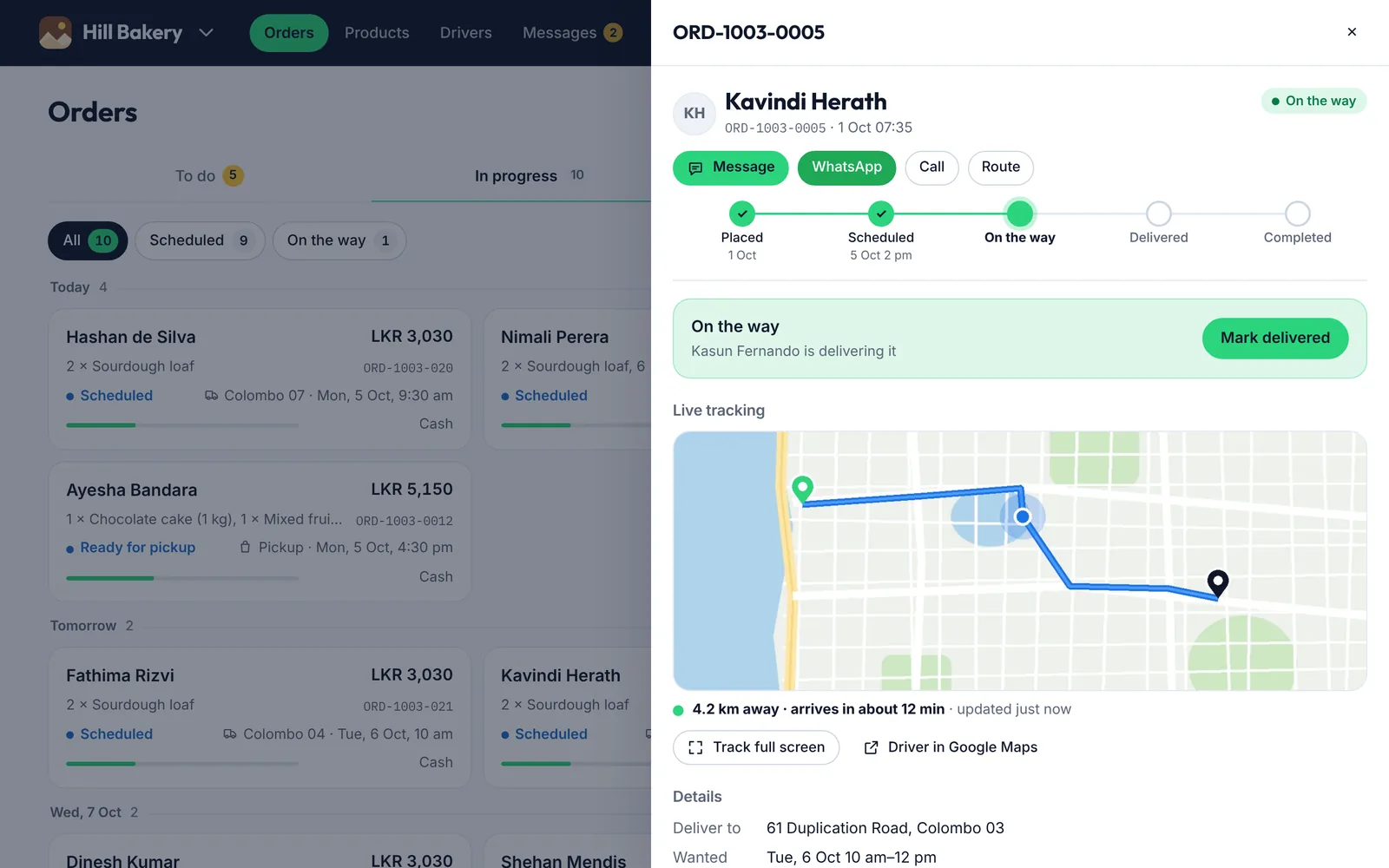Select the On the way step circle

(x=1020, y=214)
